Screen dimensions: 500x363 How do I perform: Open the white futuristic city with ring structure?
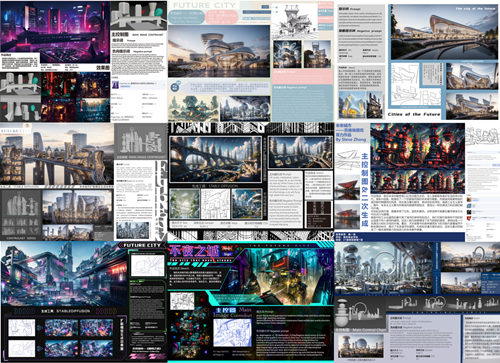[x=383, y=268]
